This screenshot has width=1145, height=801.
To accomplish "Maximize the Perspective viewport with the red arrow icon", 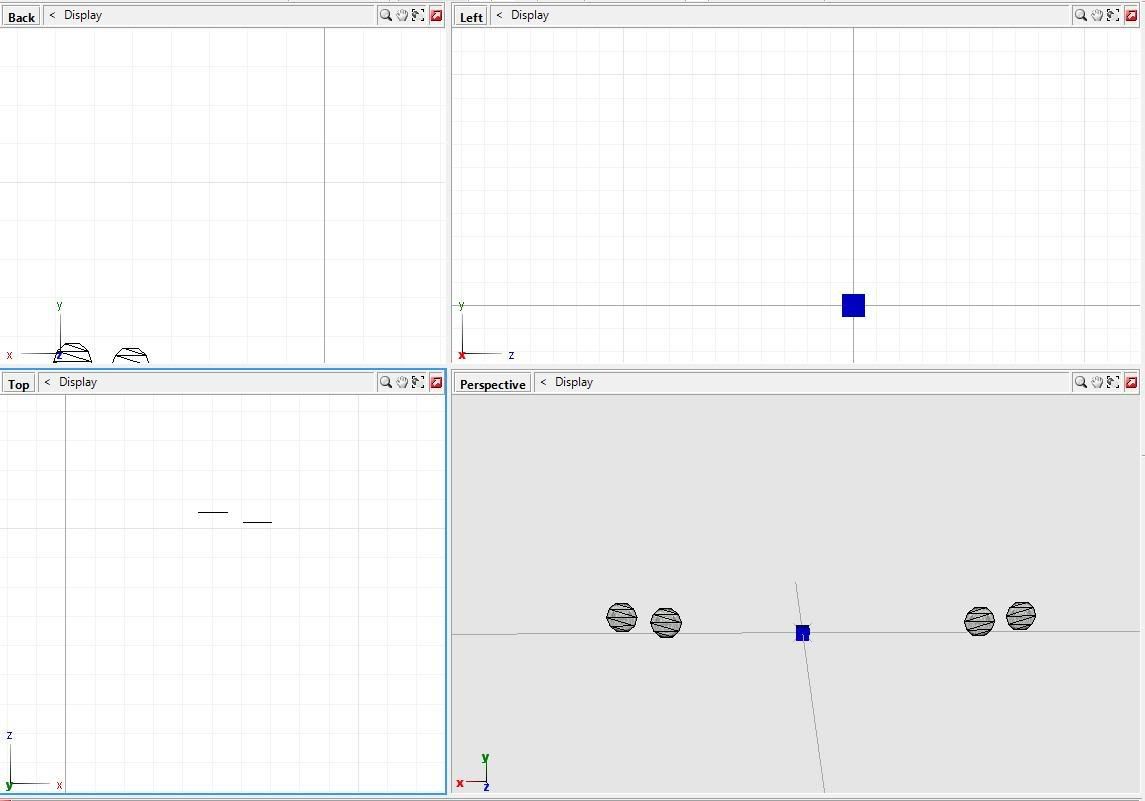I will click(1131, 382).
